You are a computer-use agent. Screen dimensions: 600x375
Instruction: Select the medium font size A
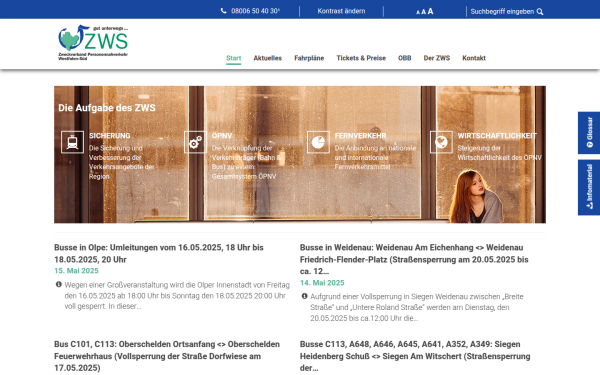point(424,12)
